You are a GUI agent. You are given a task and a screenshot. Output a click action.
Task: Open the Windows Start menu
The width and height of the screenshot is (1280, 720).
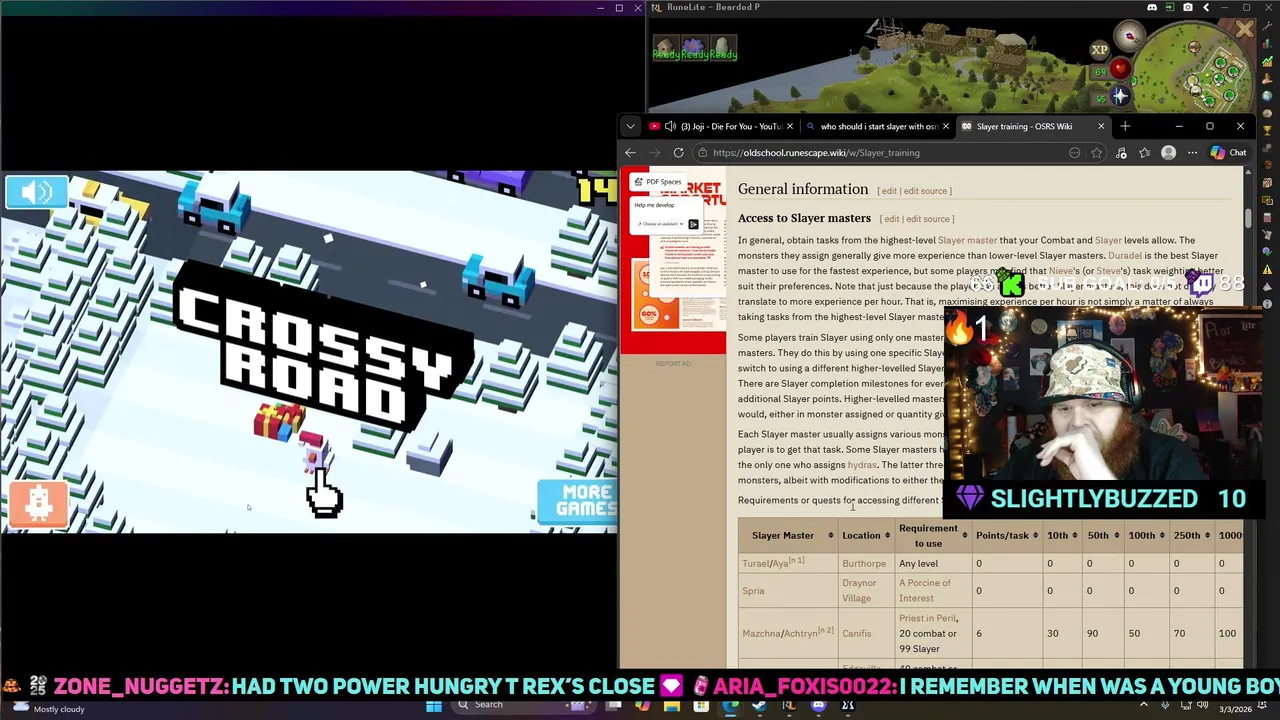pyautogui.click(x=434, y=705)
